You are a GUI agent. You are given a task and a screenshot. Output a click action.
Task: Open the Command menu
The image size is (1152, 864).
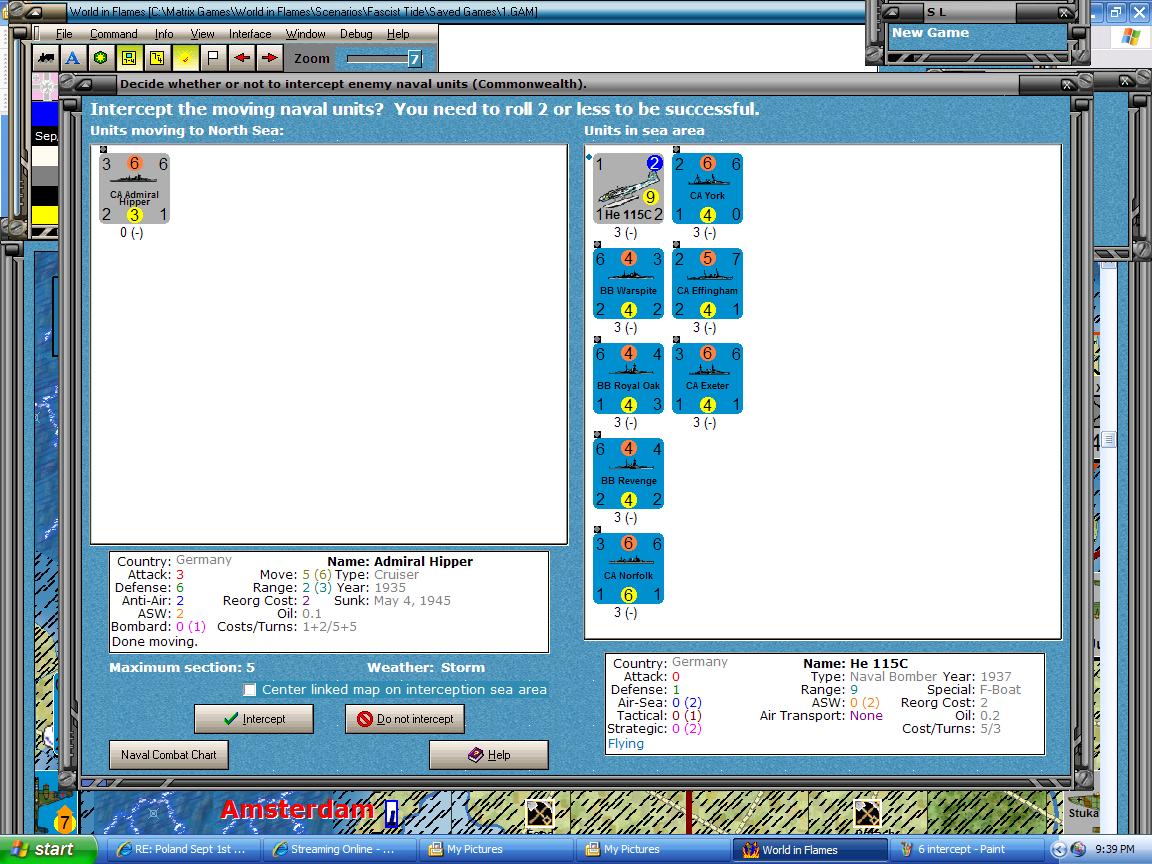[x=113, y=34]
